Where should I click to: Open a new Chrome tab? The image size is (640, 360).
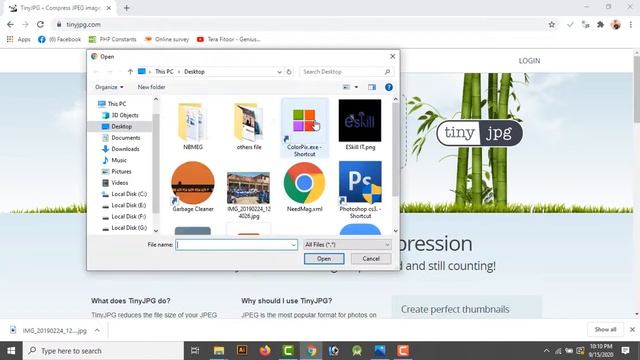point(127,8)
